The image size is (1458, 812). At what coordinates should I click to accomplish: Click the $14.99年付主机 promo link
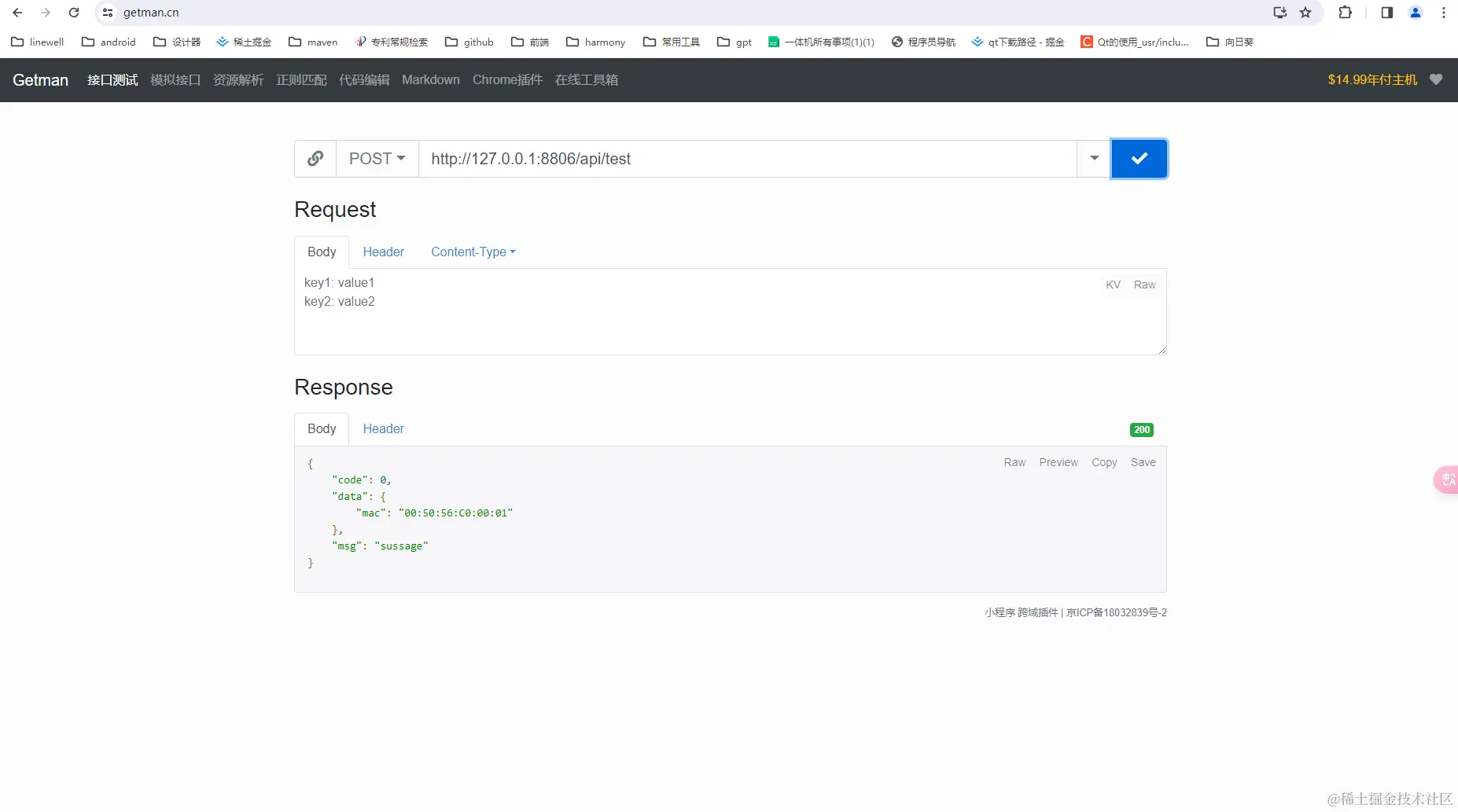point(1372,80)
